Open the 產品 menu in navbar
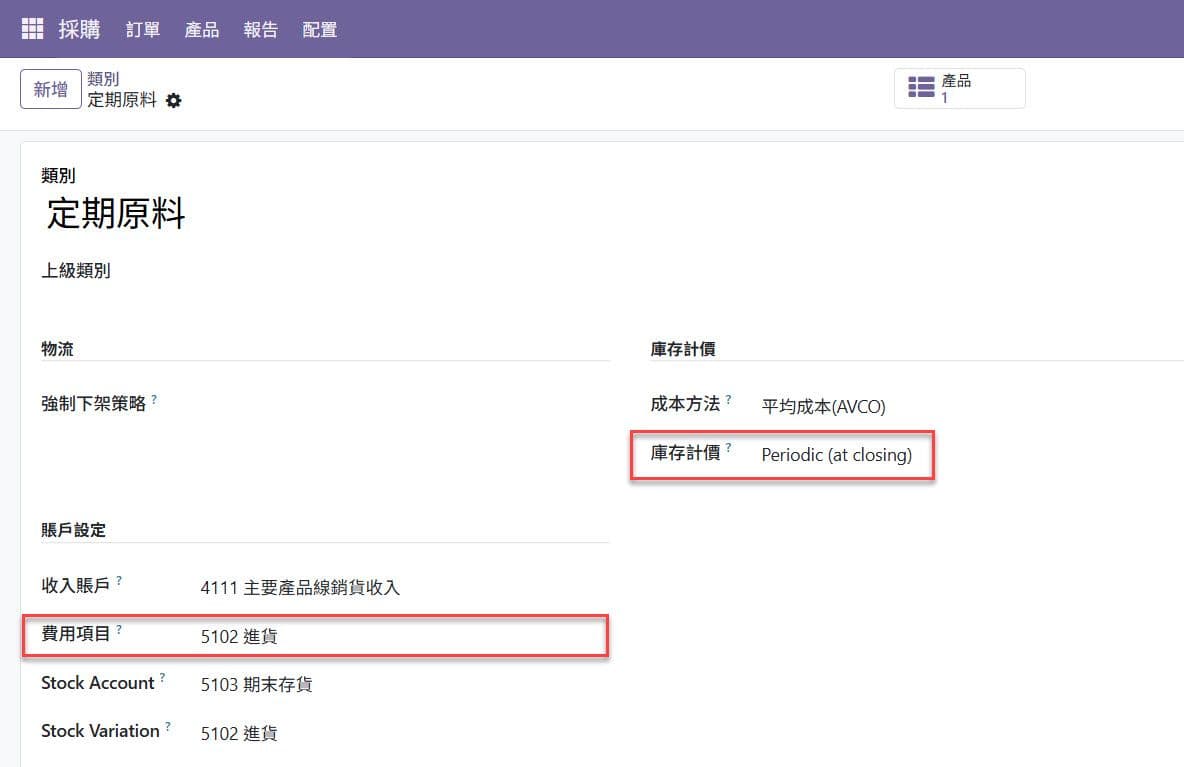 pos(202,30)
